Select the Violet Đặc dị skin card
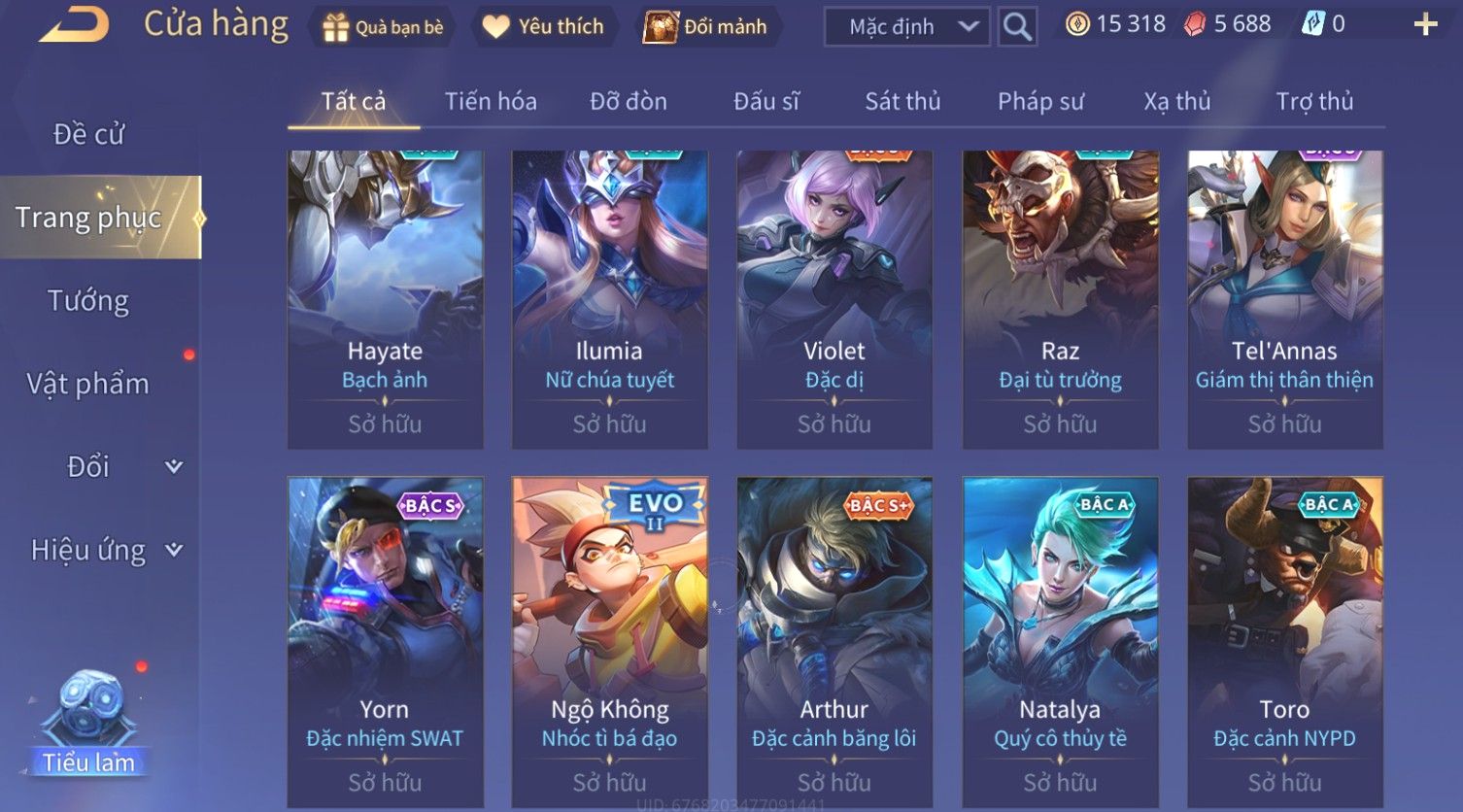1463x812 pixels. 834,299
